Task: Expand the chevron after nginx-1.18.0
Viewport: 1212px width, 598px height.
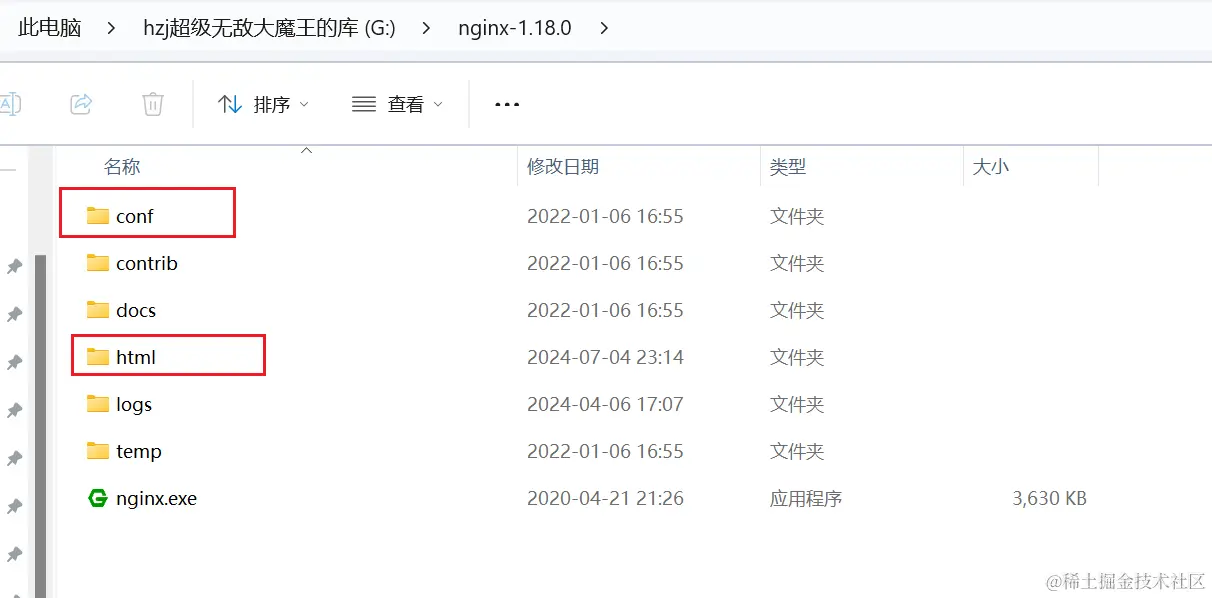Action: [x=603, y=28]
